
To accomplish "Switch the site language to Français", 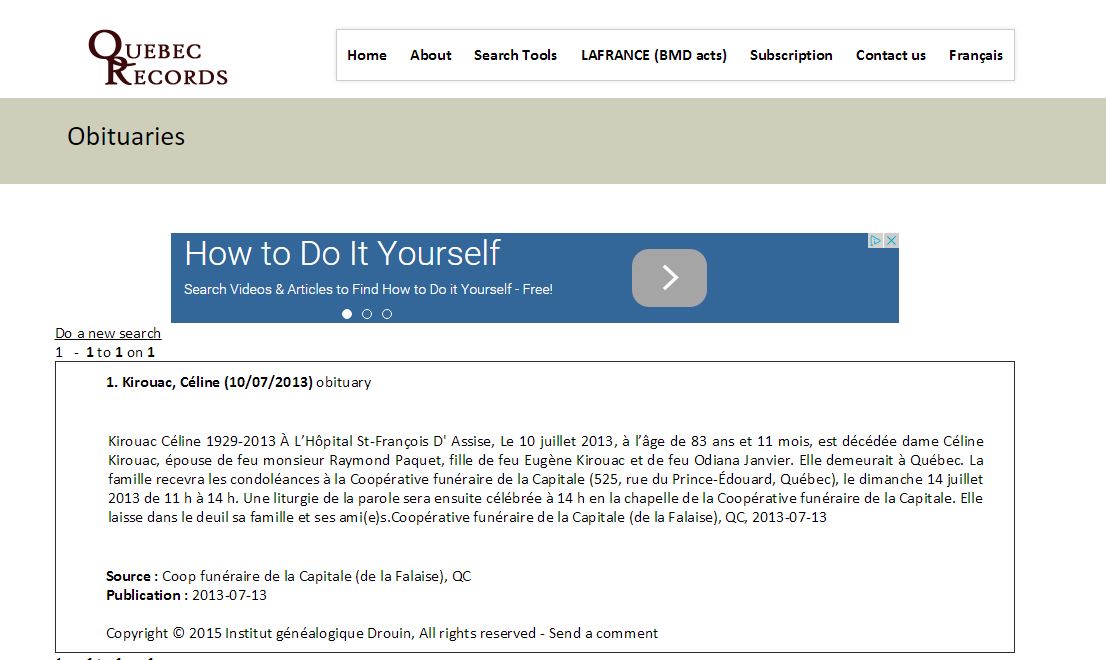I will (x=976, y=55).
